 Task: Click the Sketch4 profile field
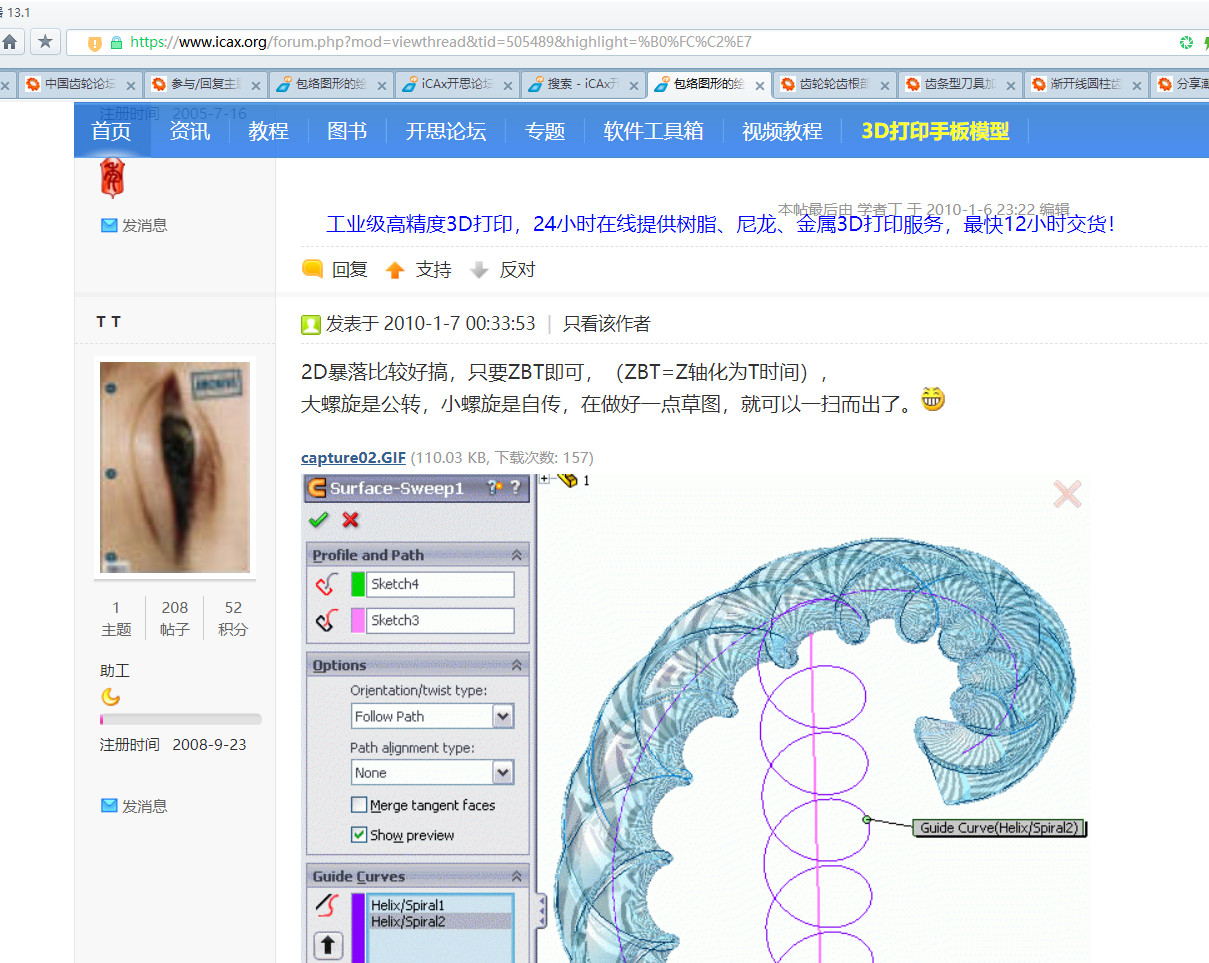(440, 584)
